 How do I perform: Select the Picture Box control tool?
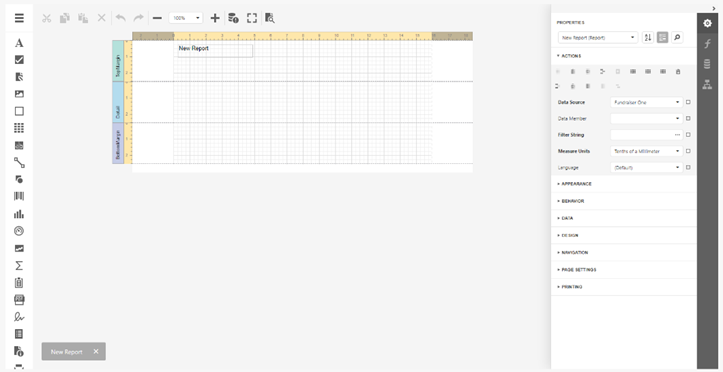(19, 94)
